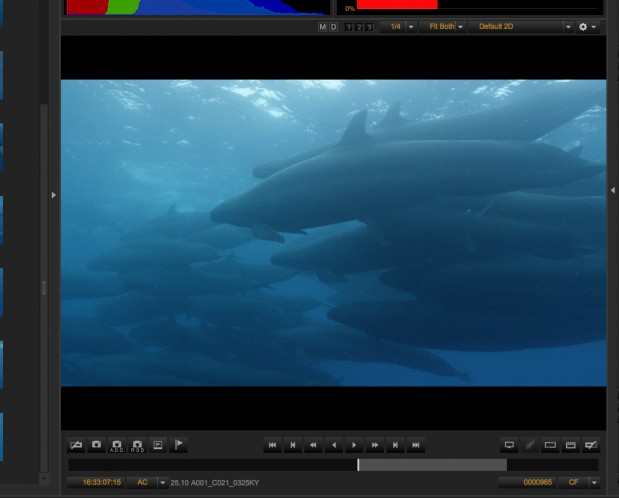Click the AC timecode mode button
619x498 pixels.
[x=142, y=482]
